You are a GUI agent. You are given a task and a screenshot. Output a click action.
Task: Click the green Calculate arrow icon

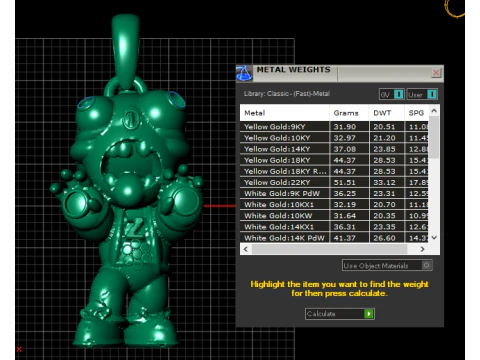369,314
